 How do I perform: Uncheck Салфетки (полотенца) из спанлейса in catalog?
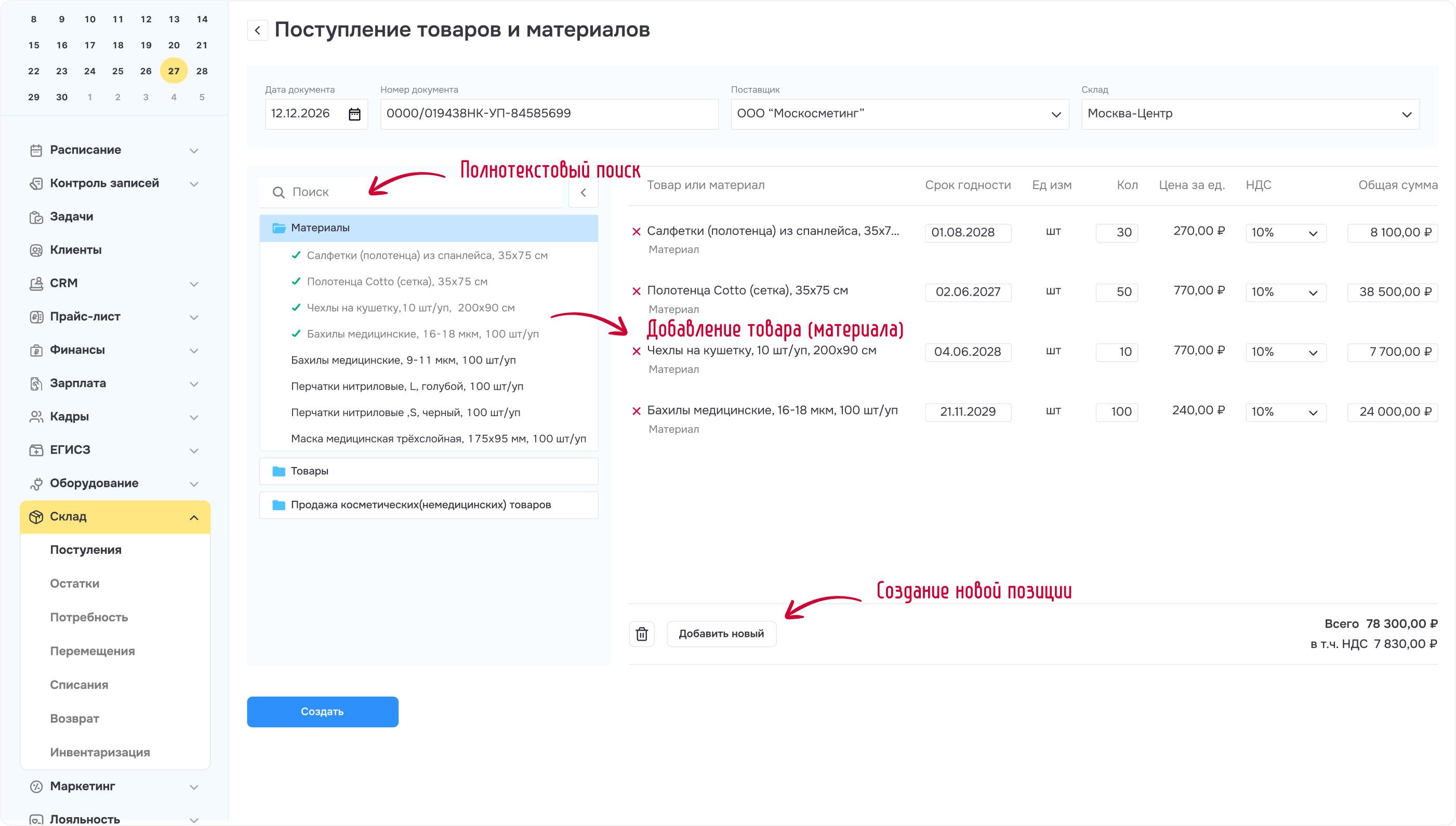click(x=296, y=255)
